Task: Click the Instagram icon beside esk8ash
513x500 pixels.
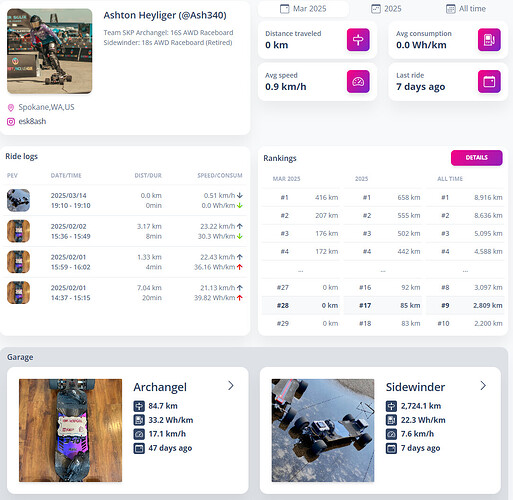Action: pyautogui.click(x=11, y=122)
